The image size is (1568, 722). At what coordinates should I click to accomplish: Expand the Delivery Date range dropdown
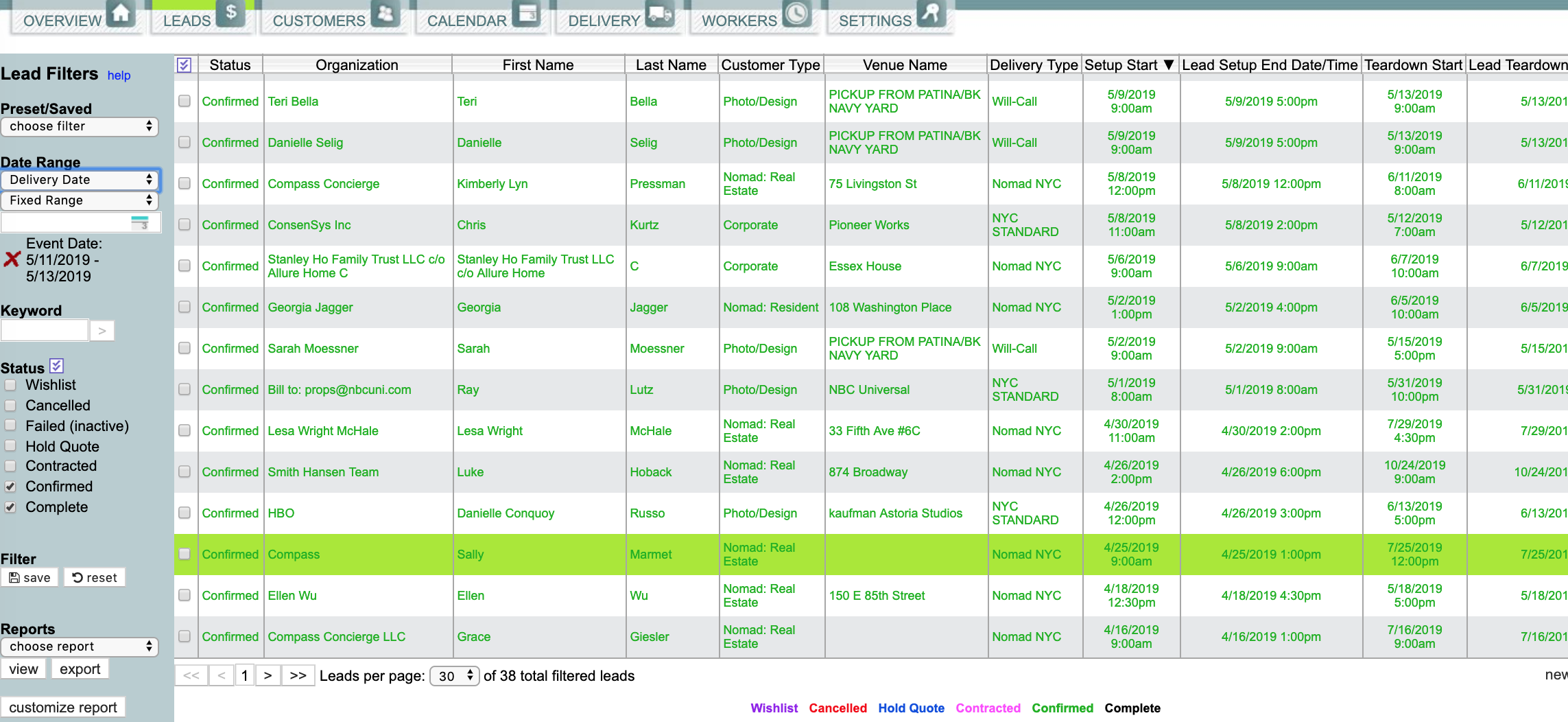[80, 180]
